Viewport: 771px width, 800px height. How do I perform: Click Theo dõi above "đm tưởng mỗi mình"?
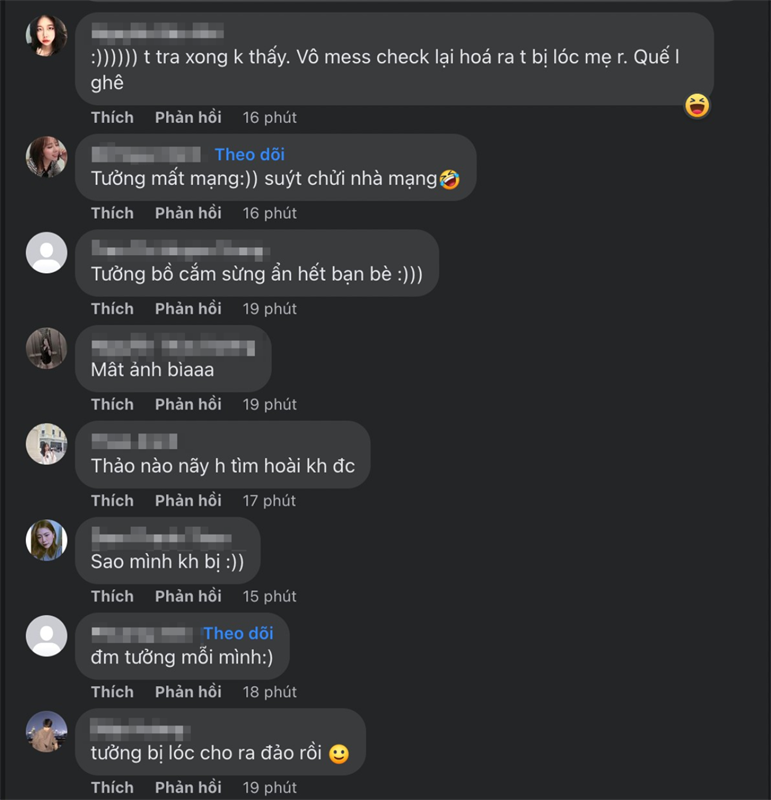coord(238,633)
